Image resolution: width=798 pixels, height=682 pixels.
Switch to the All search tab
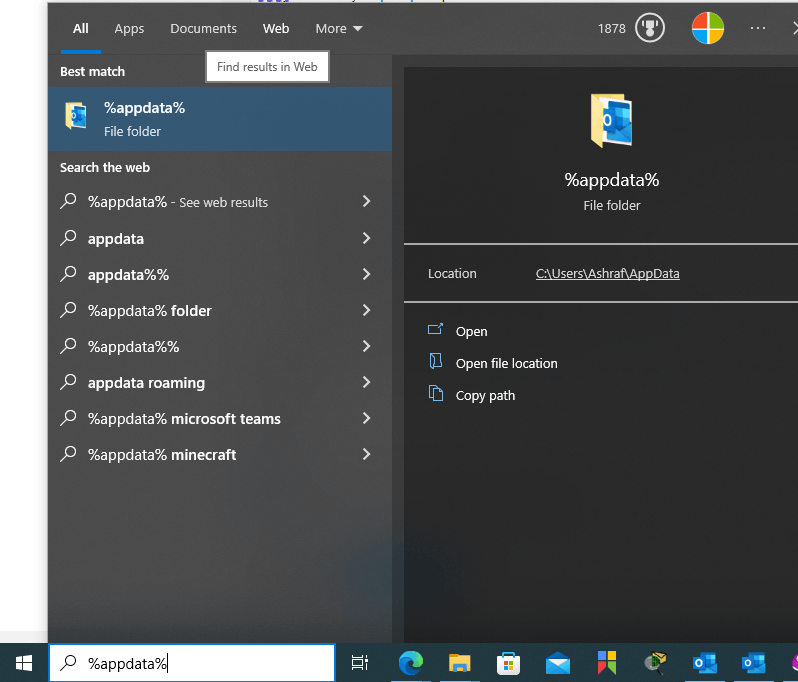coord(80,29)
